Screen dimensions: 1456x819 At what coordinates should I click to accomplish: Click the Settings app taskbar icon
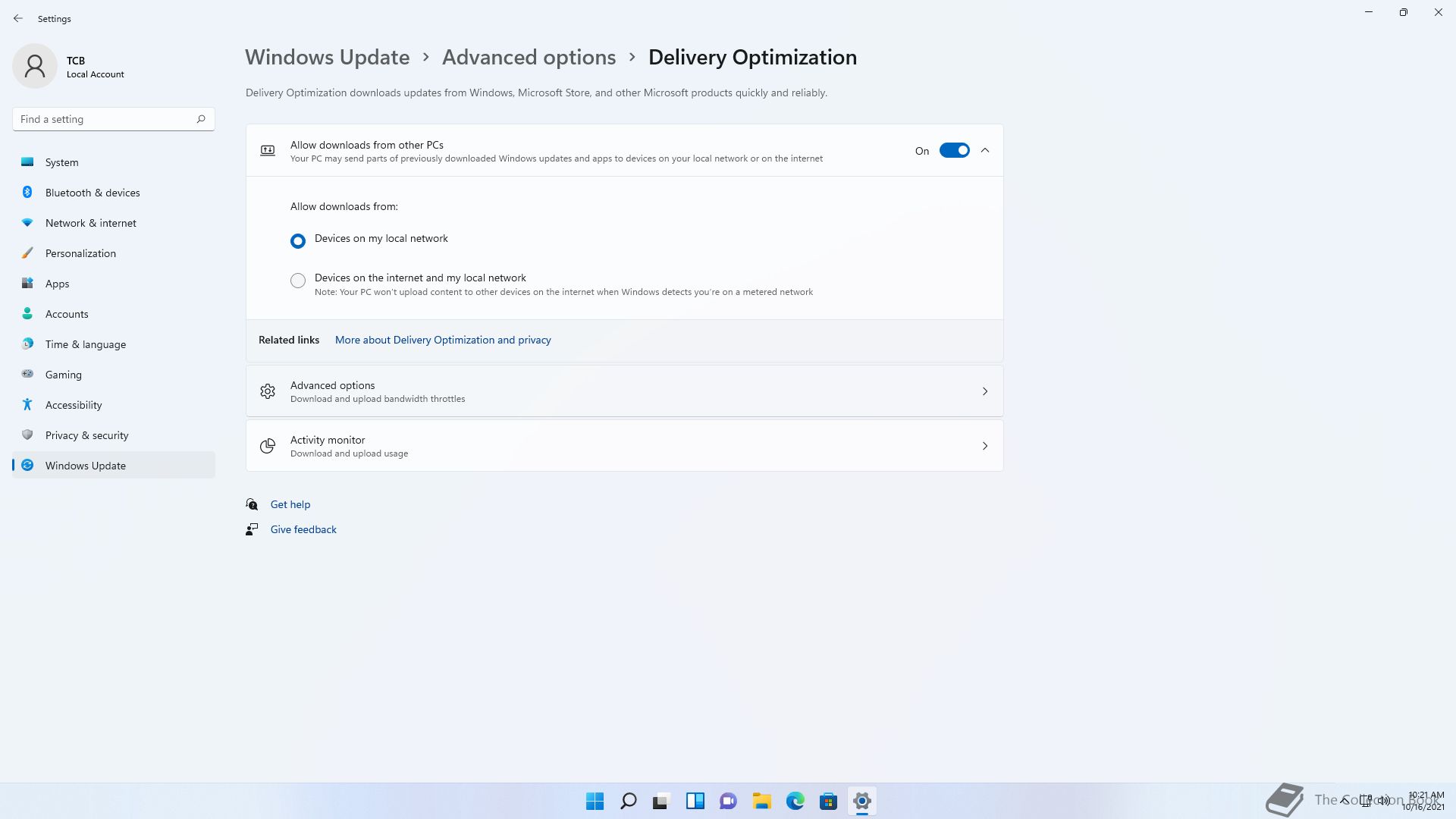pos(862,801)
